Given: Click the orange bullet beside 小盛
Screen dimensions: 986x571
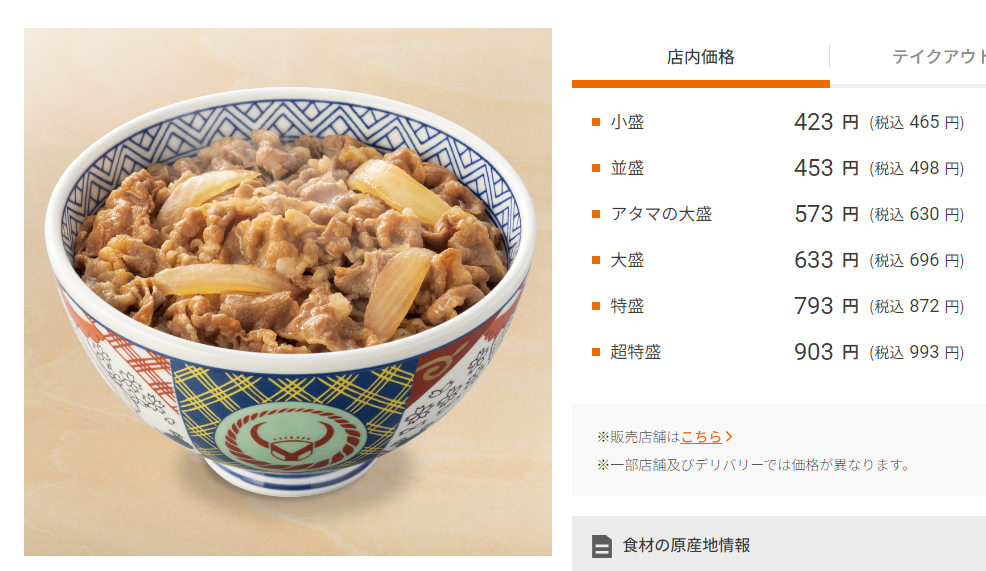Looking at the screenshot, I should point(596,122).
